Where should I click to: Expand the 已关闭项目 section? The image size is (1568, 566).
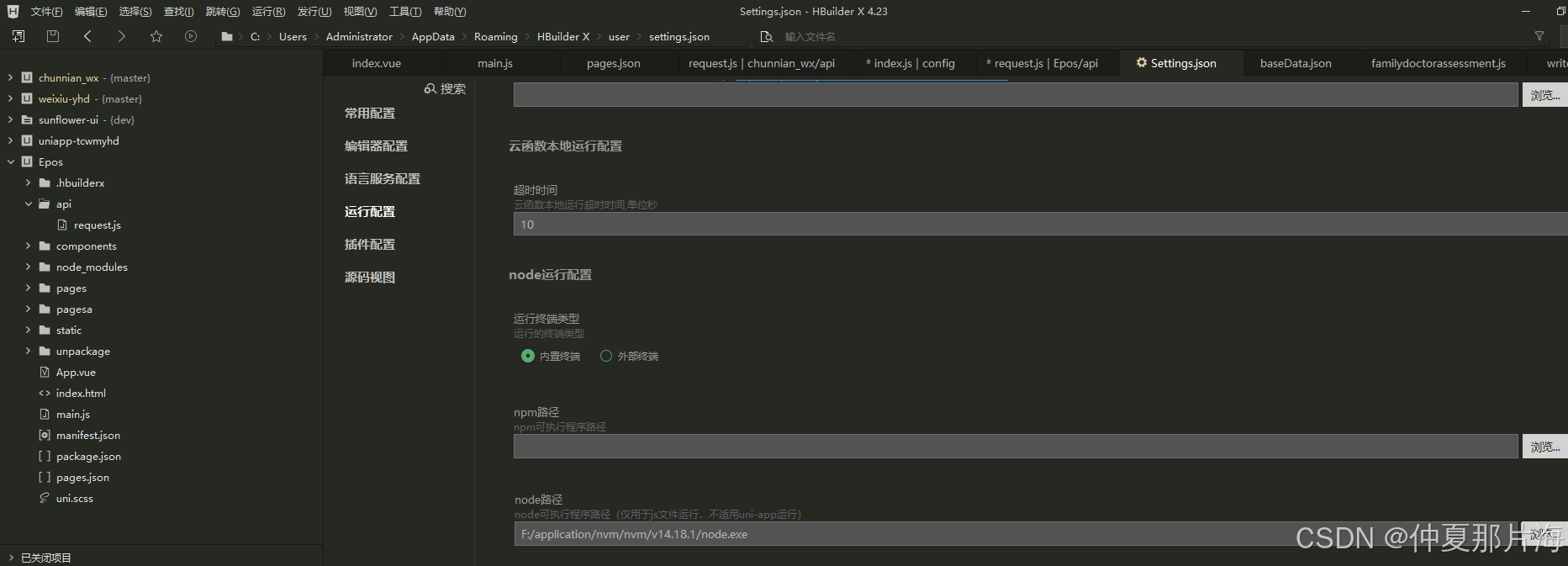[x=10, y=558]
